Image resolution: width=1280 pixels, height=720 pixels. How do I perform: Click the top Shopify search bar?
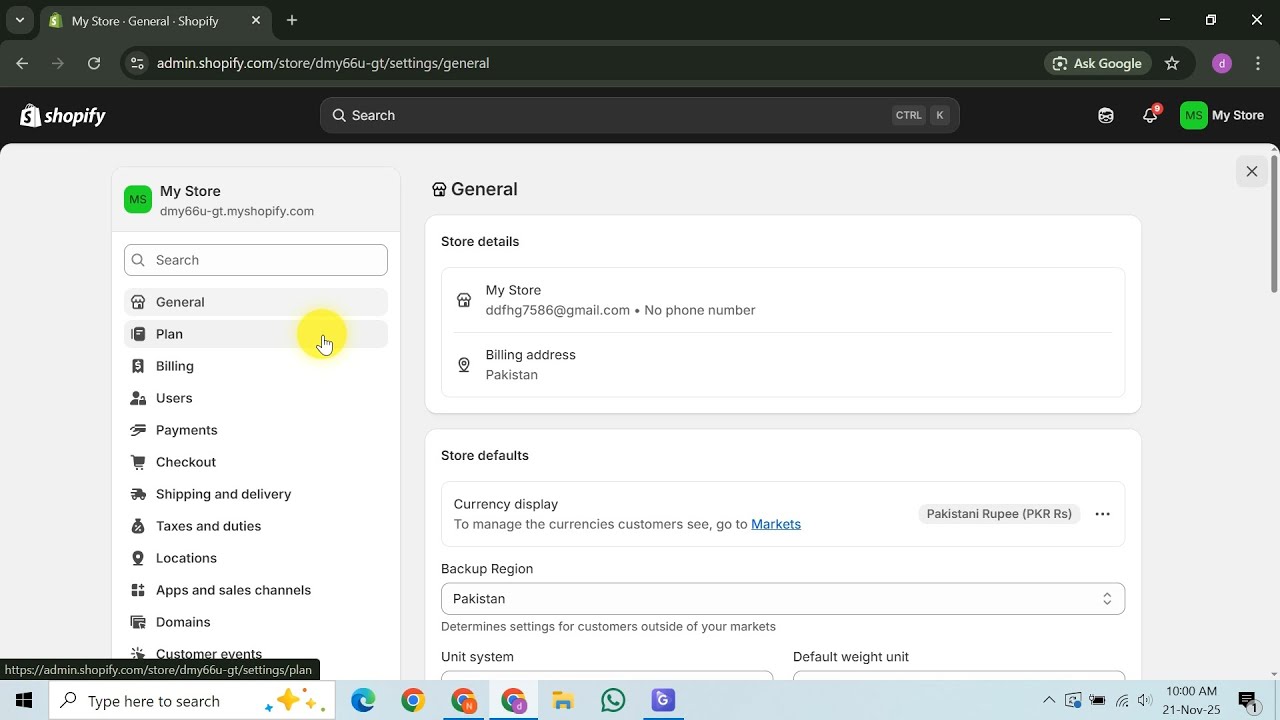click(x=640, y=116)
